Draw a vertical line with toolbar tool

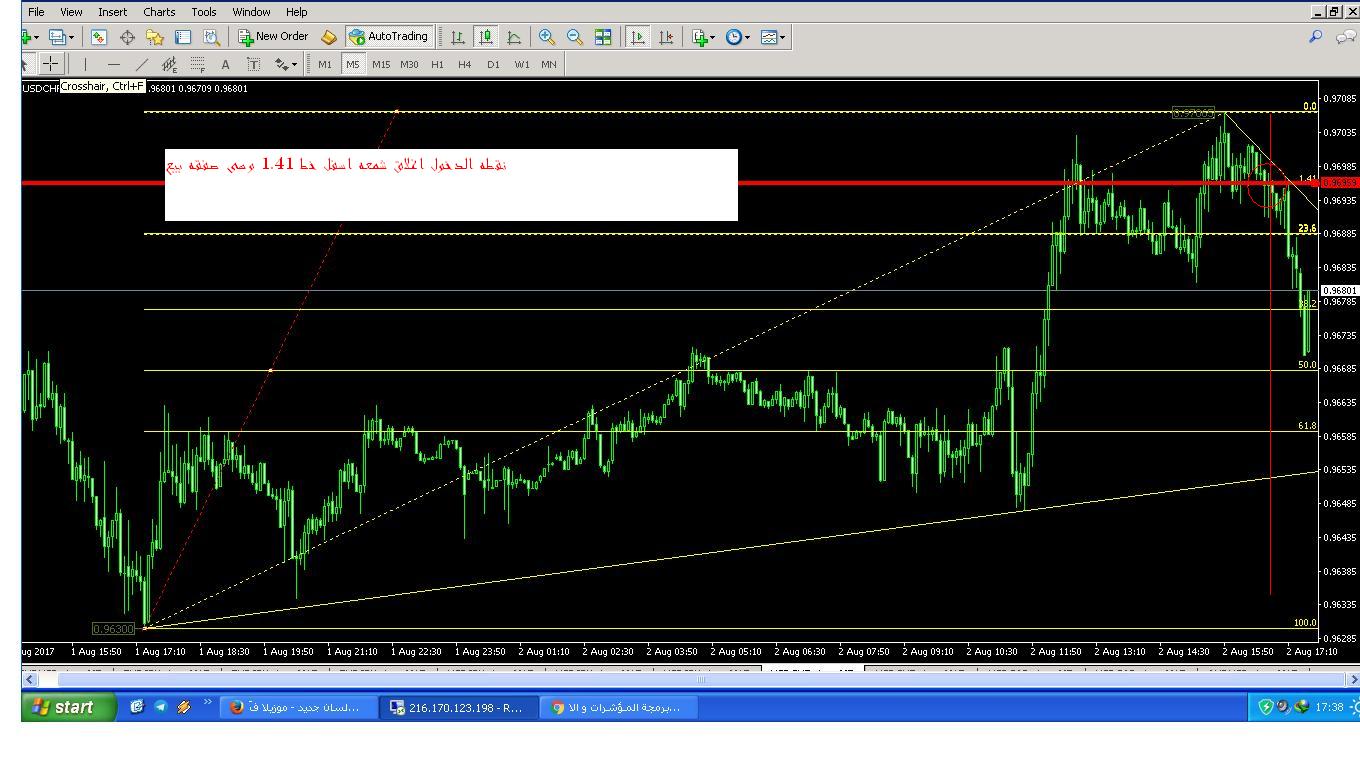[86, 64]
